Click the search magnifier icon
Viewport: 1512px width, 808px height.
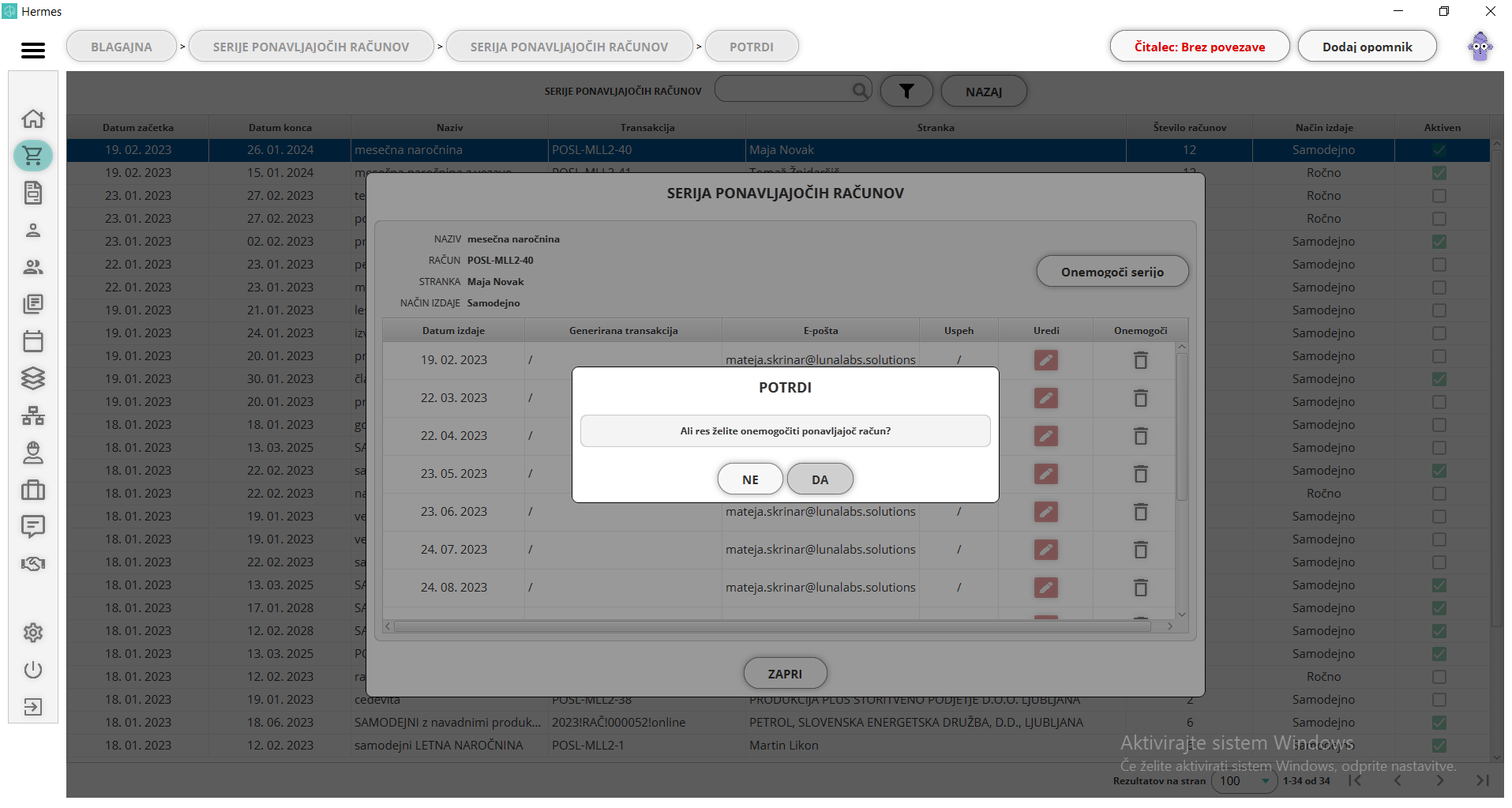[861, 91]
